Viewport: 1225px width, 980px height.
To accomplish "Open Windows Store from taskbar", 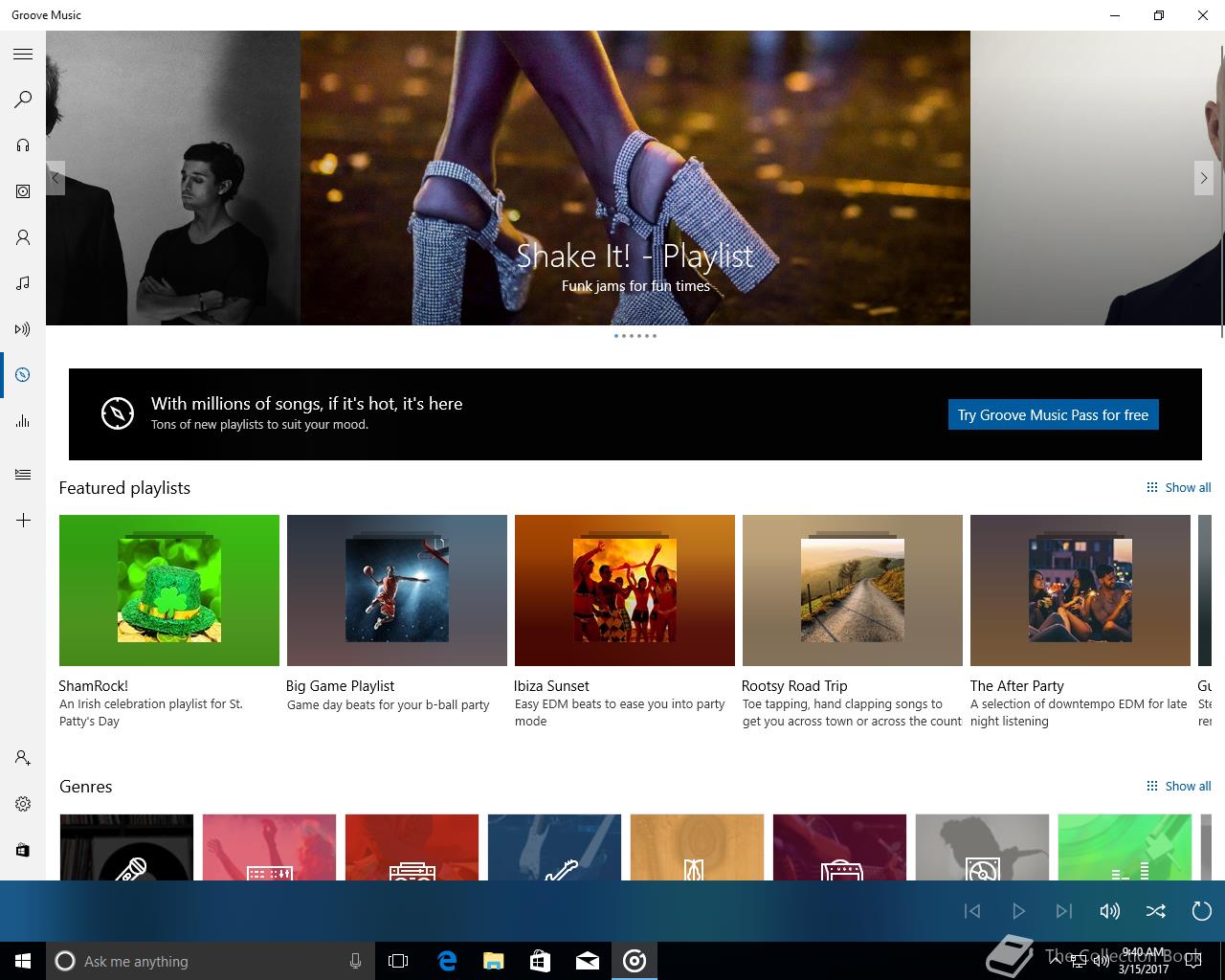I will point(540,961).
